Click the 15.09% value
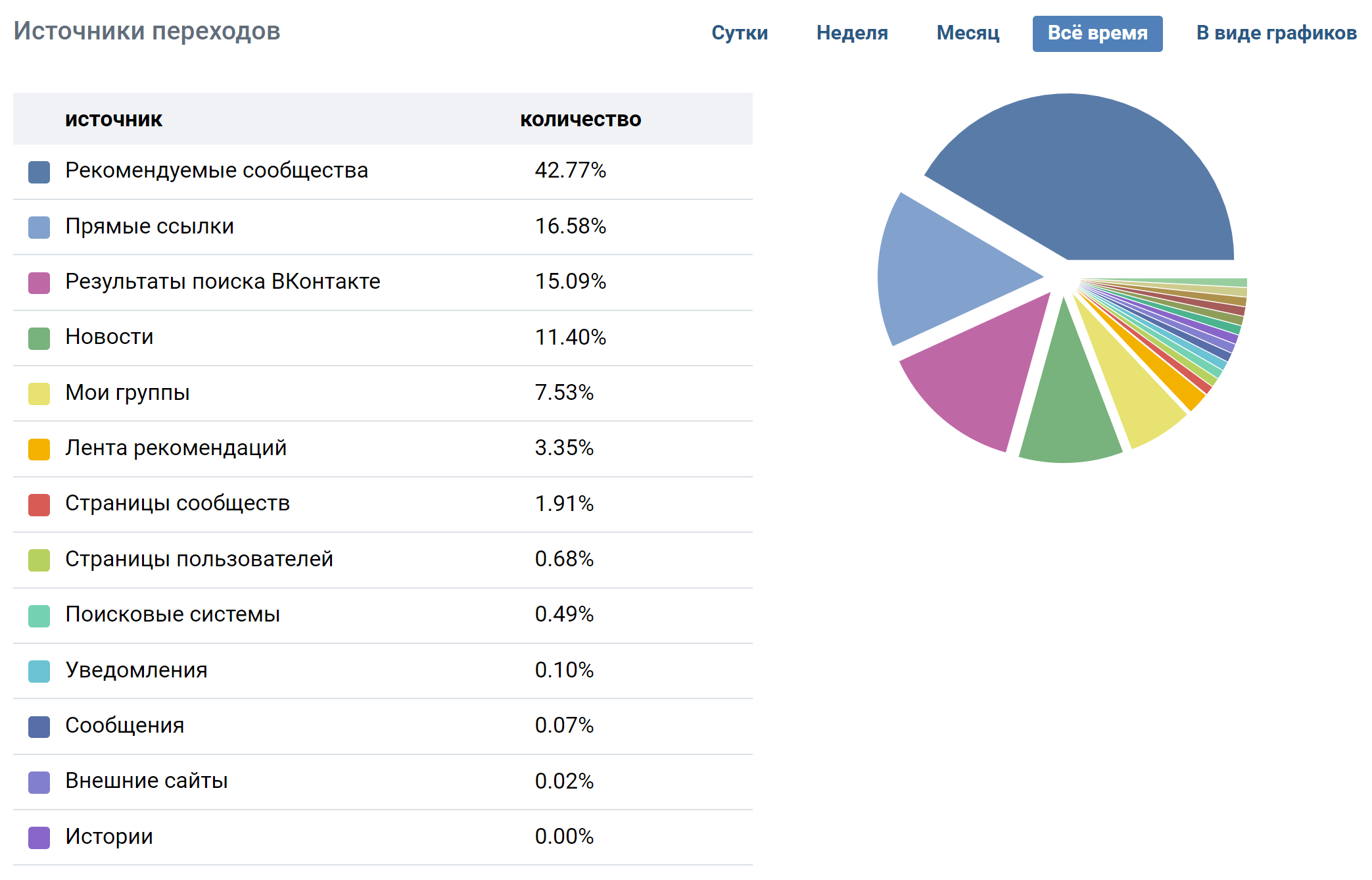Viewport: 1372px width, 880px height. [x=570, y=281]
